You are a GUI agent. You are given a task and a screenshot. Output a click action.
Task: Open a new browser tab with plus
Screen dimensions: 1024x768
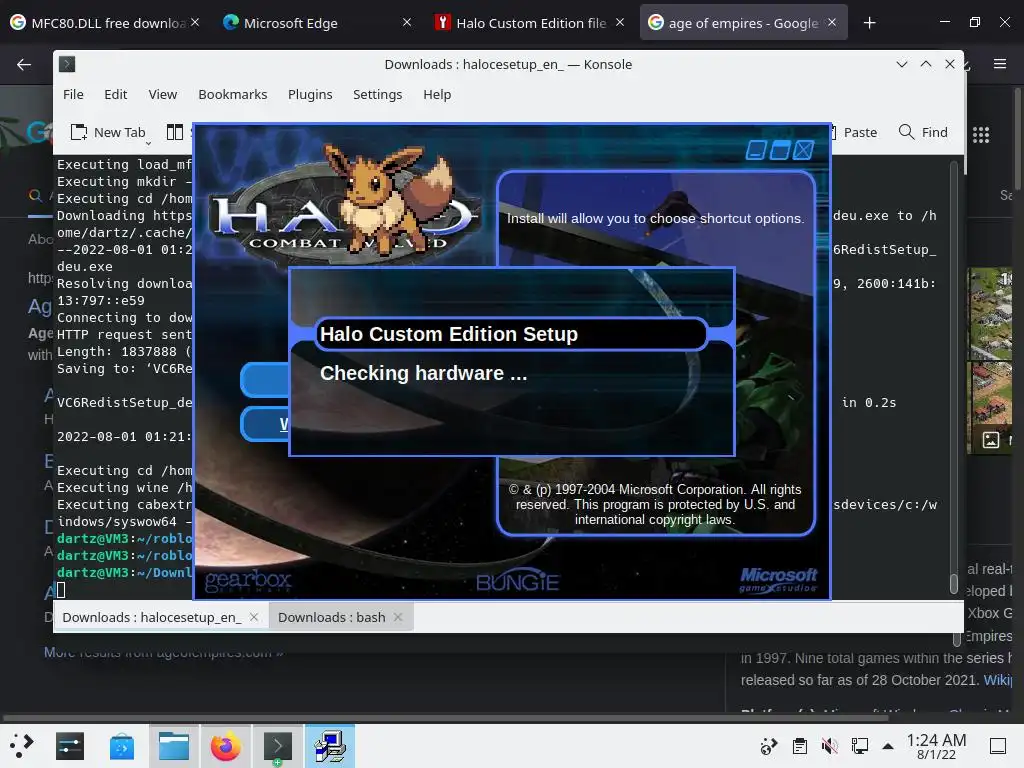[869, 23]
